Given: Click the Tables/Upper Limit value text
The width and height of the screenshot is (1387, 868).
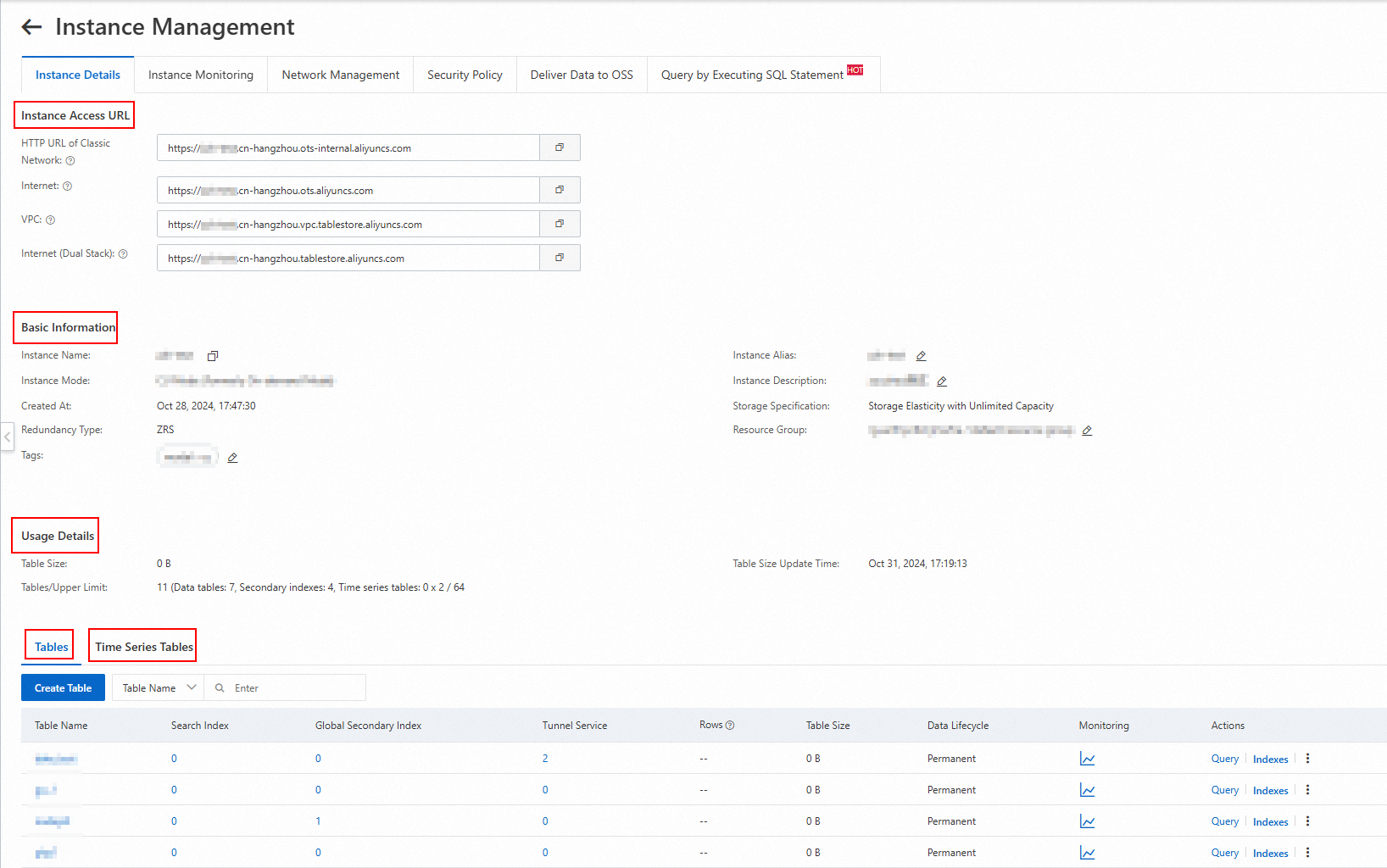Looking at the screenshot, I should click(x=310, y=587).
